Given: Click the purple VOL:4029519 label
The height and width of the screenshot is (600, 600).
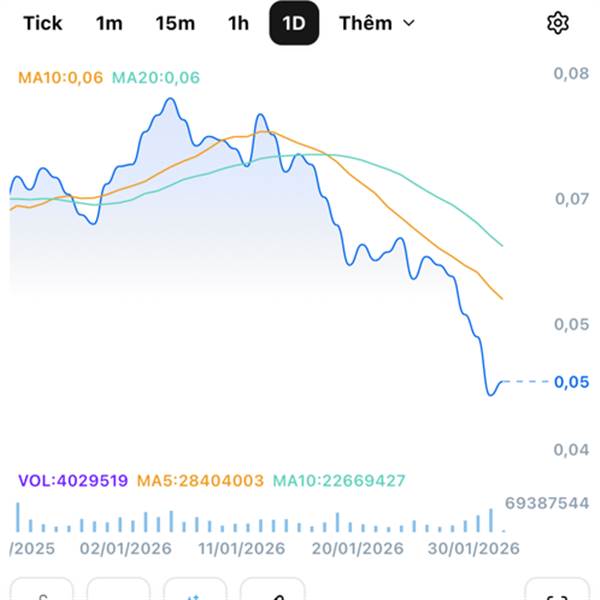Looking at the screenshot, I should [x=73, y=481].
